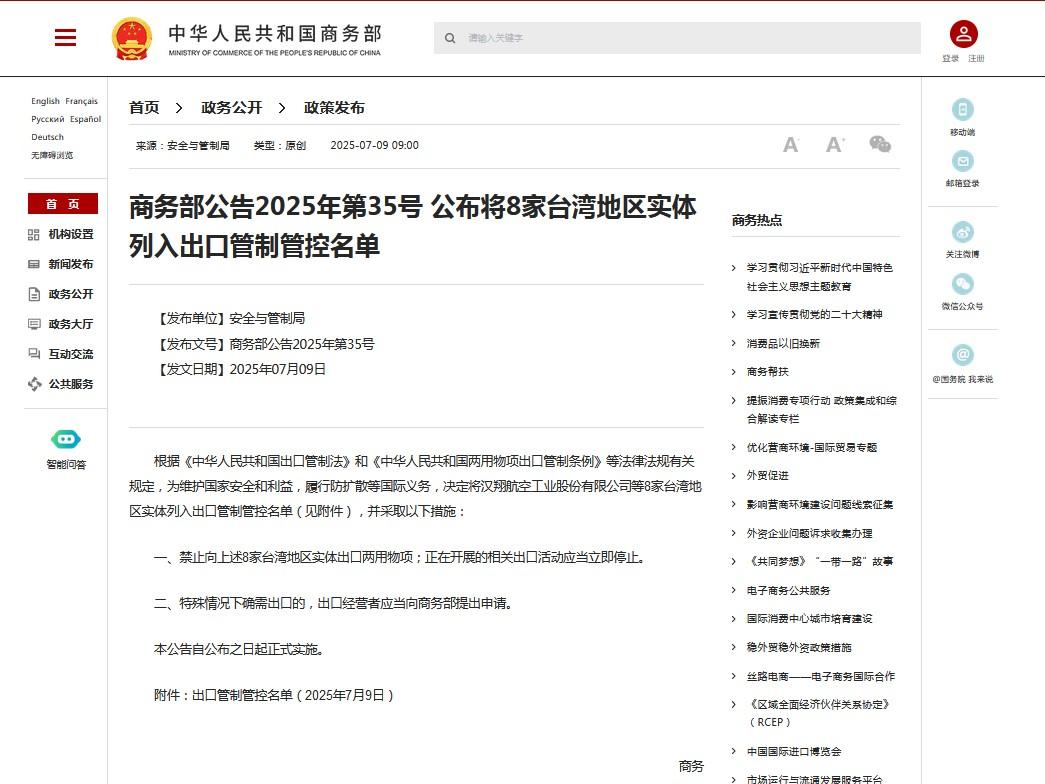This screenshot has width=1045, height=784.
Task: Open the smart Q&A (智能问答) robot icon
Action: [x=66, y=439]
